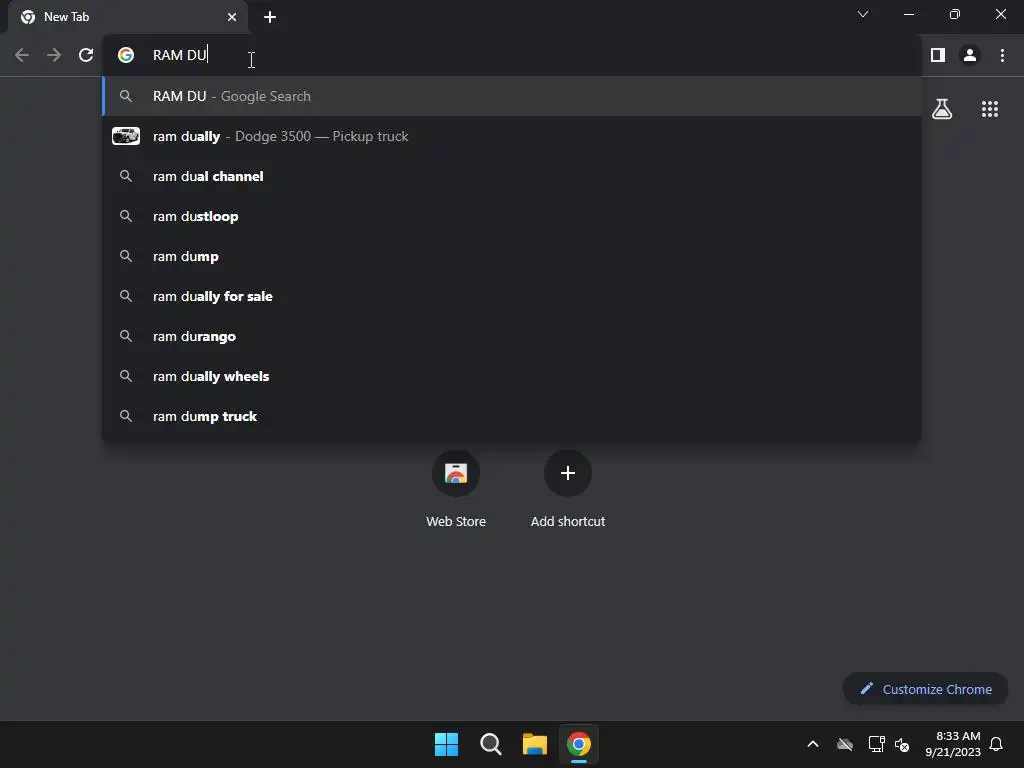This screenshot has width=1024, height=768.
Task: Click the browser back arrow
Action: tap(22, 56)
